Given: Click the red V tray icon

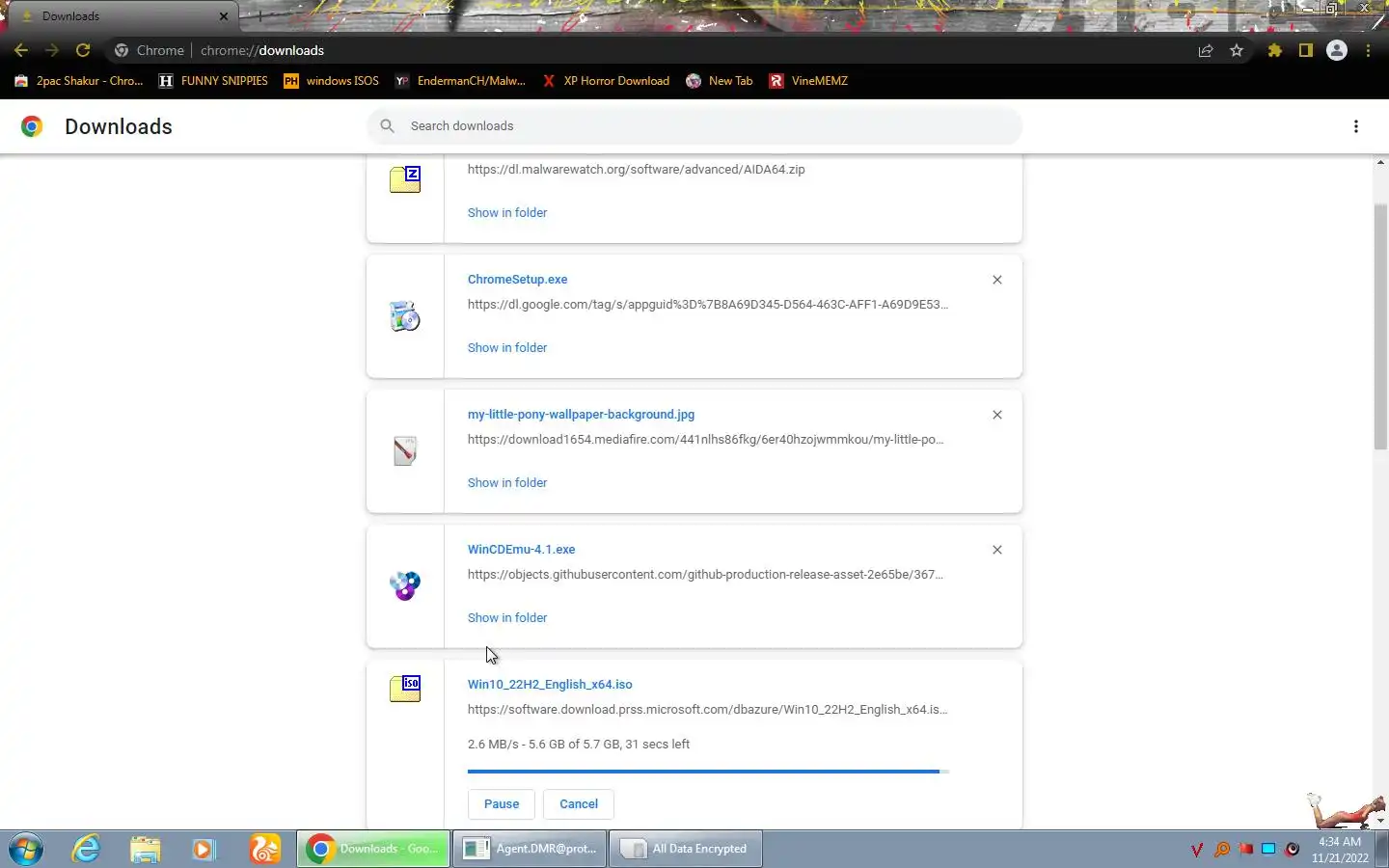Looking at the screenshot, I should [1197, 850].
